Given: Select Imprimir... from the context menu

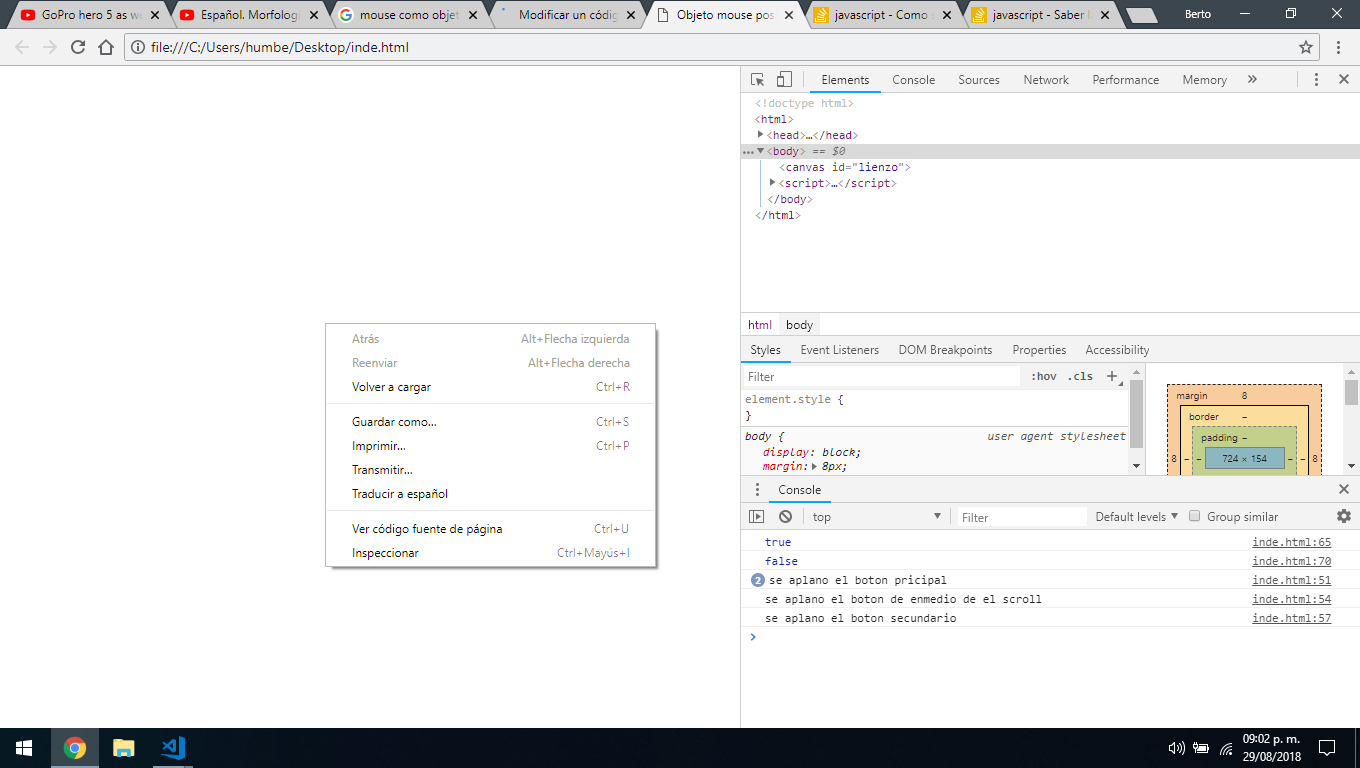Looking at the screenshot, I should (x=491, y=446).
